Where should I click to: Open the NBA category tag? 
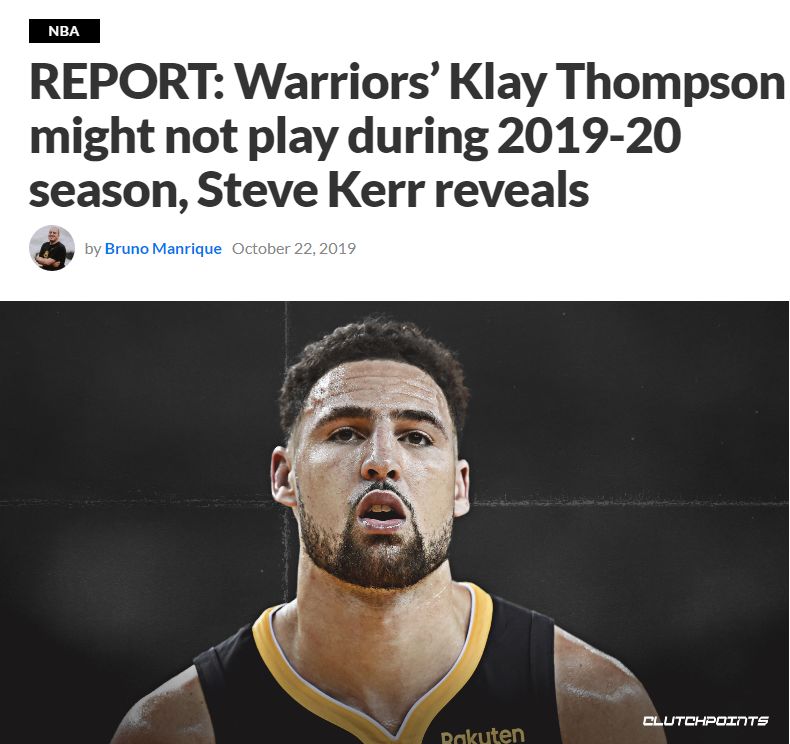pos(64,31)
